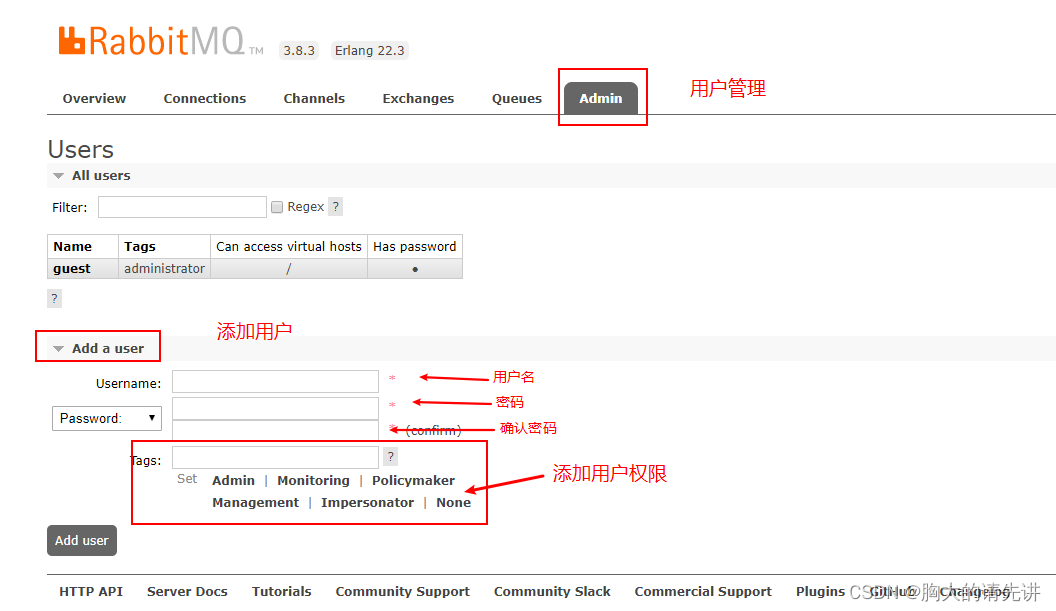Click the administrator tag cell
Viewport: 1056px width, 611px height.
pyautogui.click(x=164, y=268)
